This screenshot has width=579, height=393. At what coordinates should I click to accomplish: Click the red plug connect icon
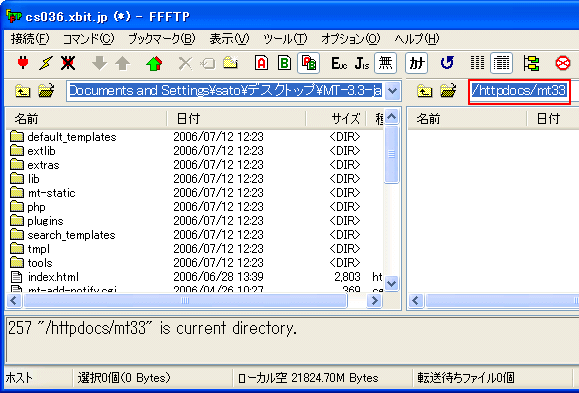click(x=23, y=63)
